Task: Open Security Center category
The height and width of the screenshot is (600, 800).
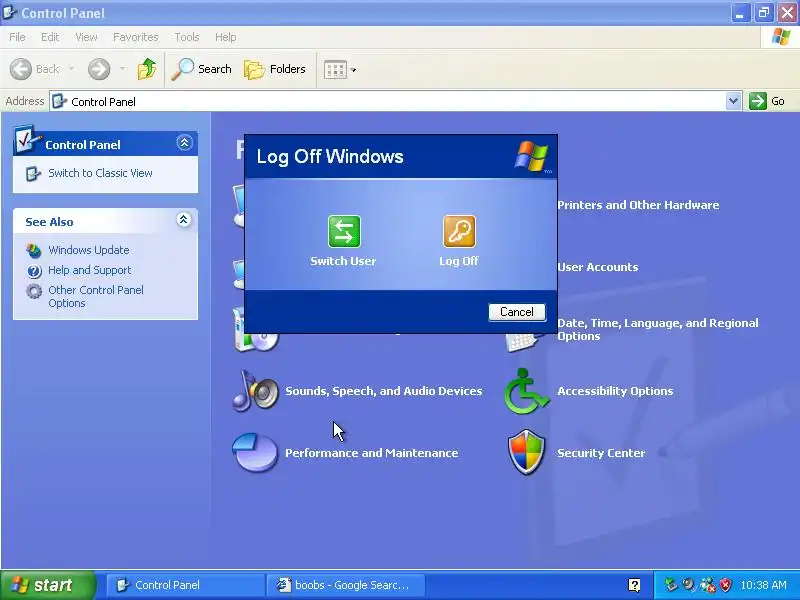Action: pos(601,453)
